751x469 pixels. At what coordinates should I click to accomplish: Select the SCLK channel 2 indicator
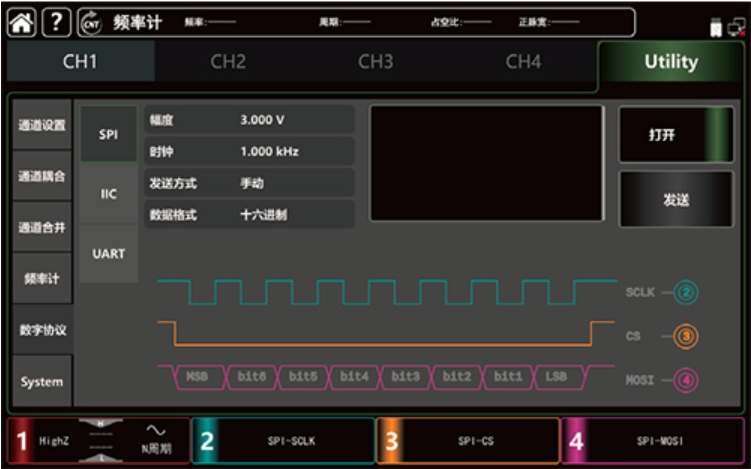click(685, 293)
